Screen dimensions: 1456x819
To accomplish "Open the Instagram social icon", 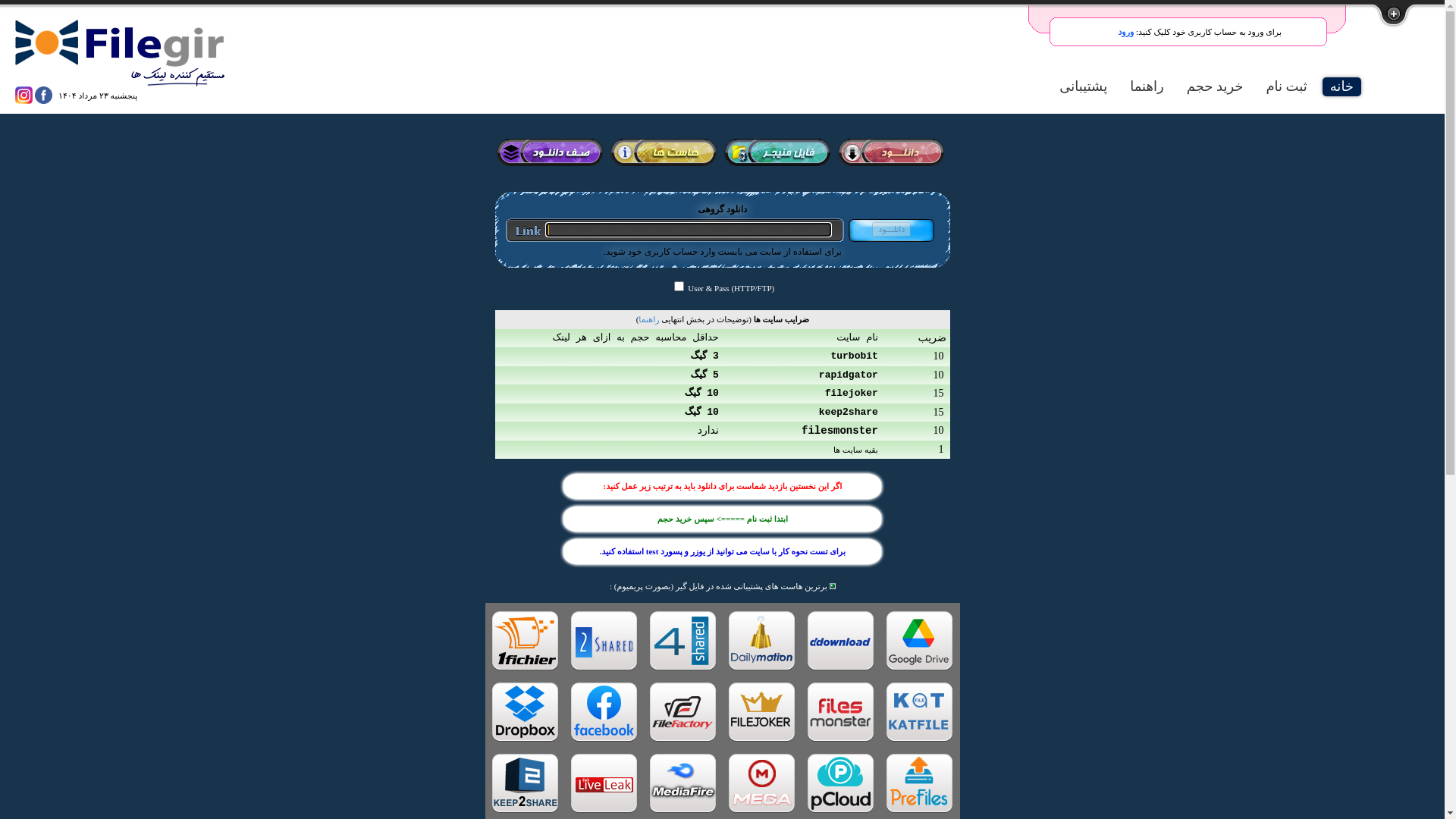I will click(x=24, y=95).
